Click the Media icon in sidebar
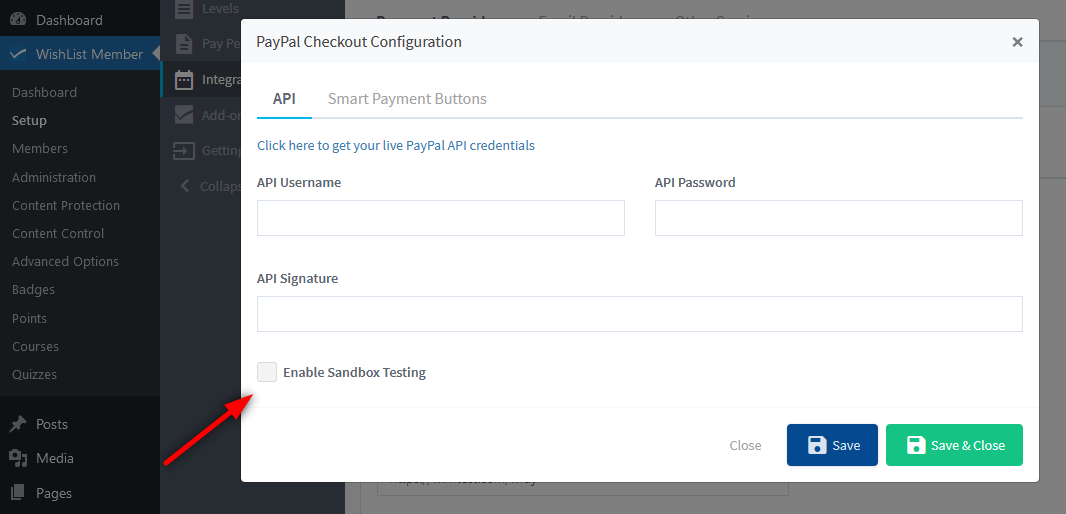Screen dimensions: 1066x514 [x=19, y=458]
